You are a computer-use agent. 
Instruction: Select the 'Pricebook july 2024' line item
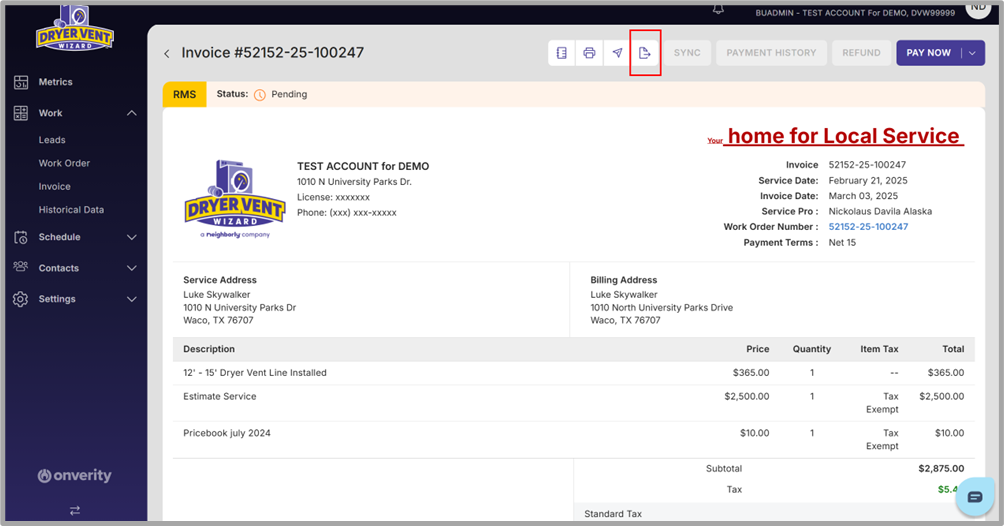click(x=574, y=440)
